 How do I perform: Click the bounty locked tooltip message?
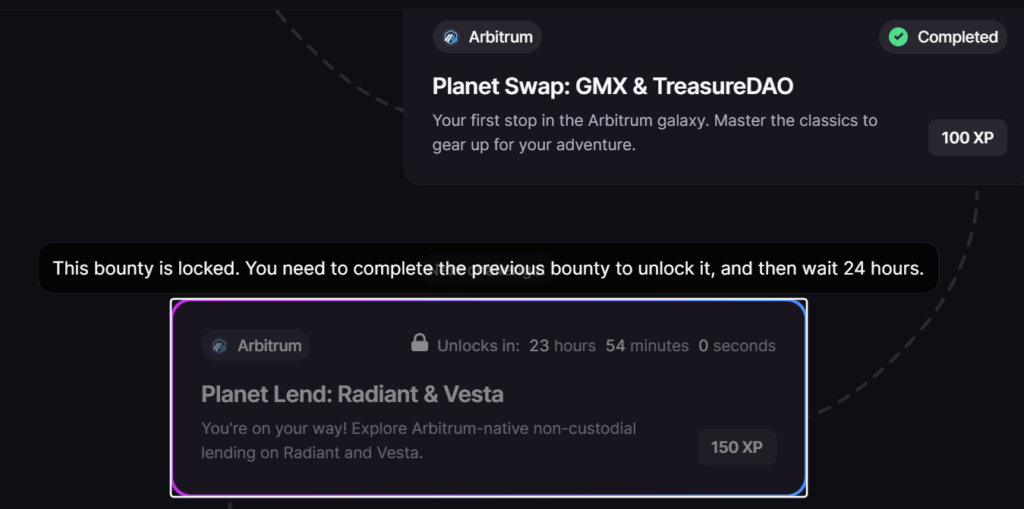pos(488,268)
